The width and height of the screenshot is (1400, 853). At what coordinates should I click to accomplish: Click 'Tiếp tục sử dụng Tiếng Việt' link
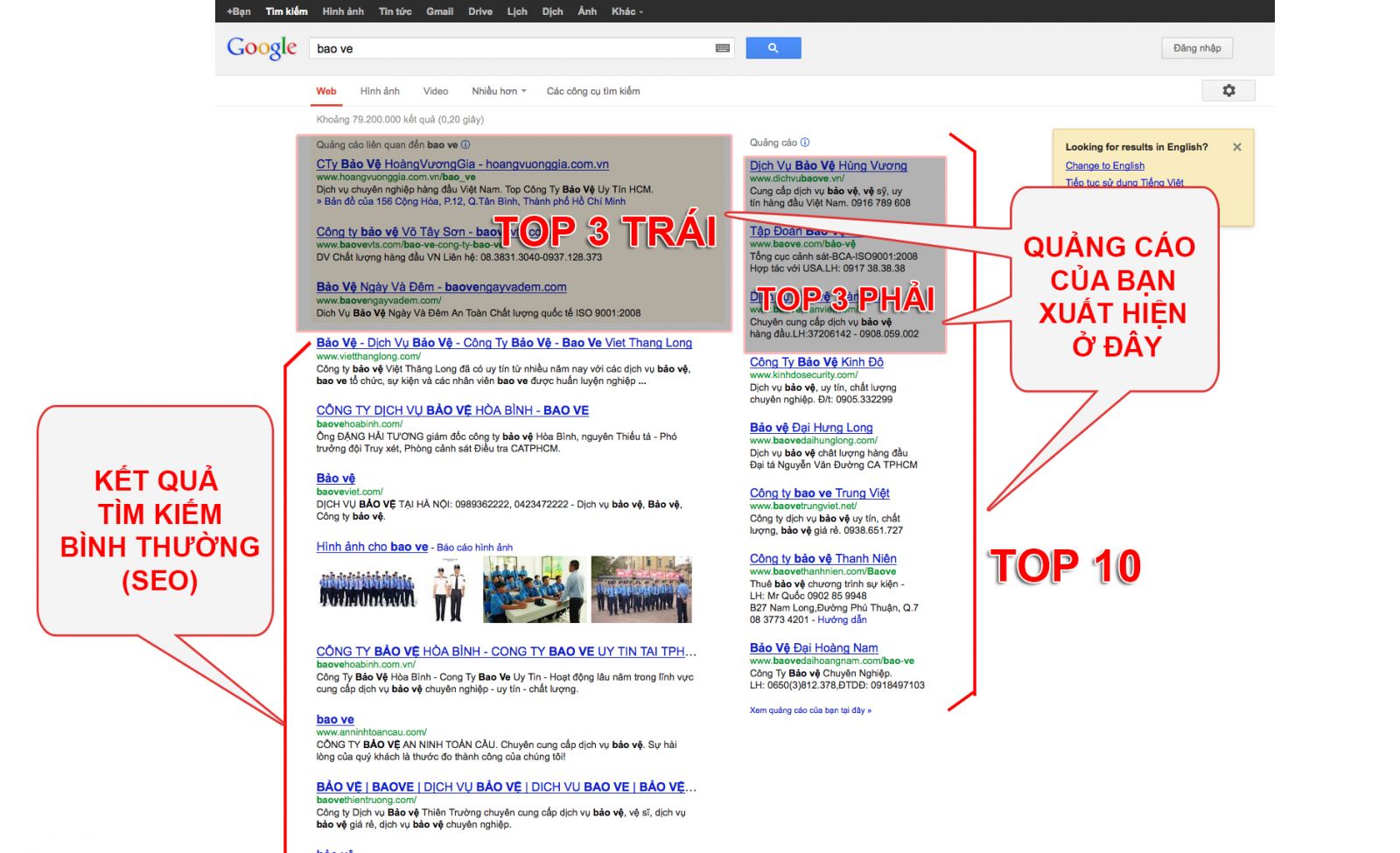1124,183
